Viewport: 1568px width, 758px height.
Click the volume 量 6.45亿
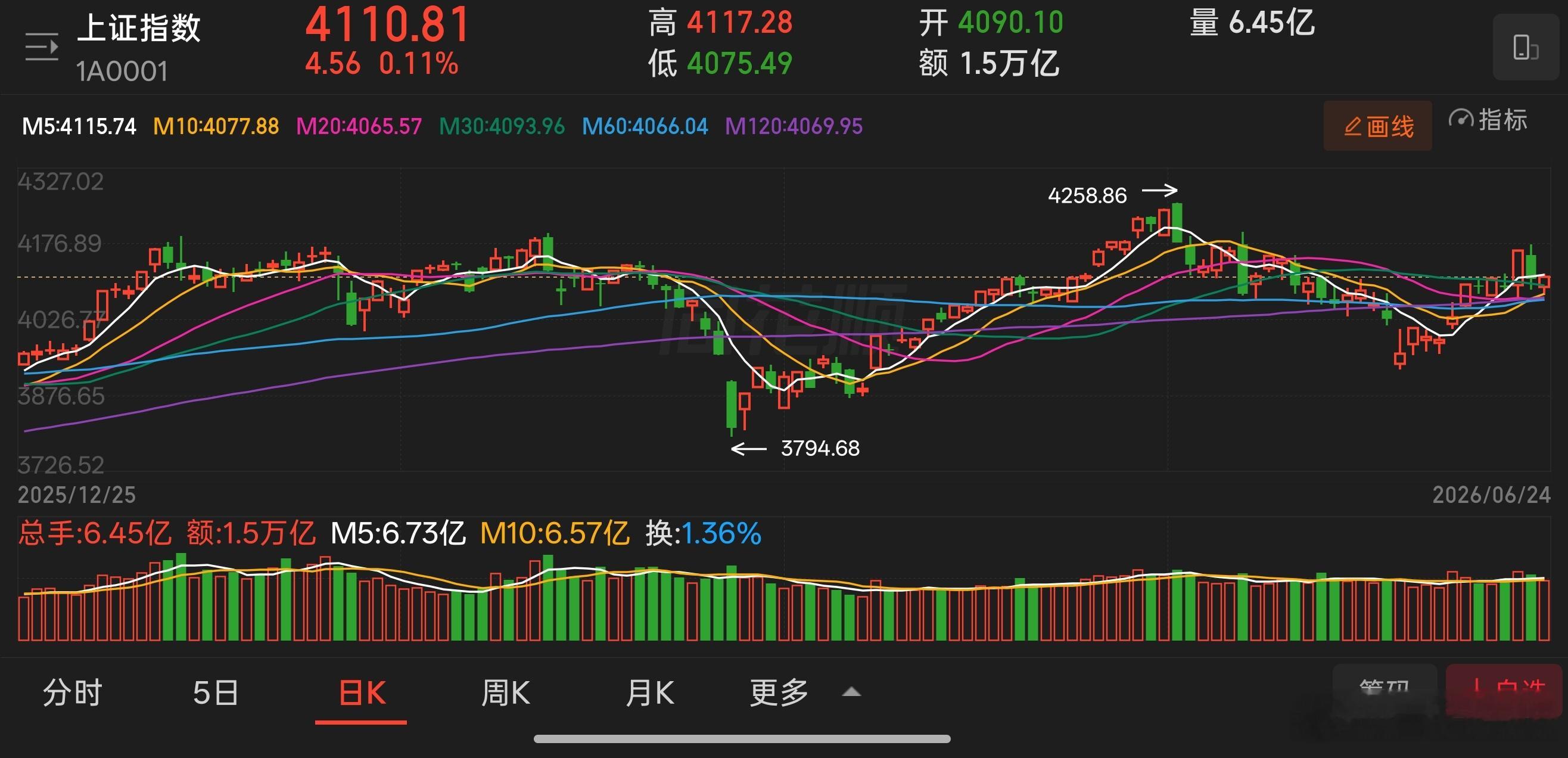pyautogui.click(x=1252, y=23)
